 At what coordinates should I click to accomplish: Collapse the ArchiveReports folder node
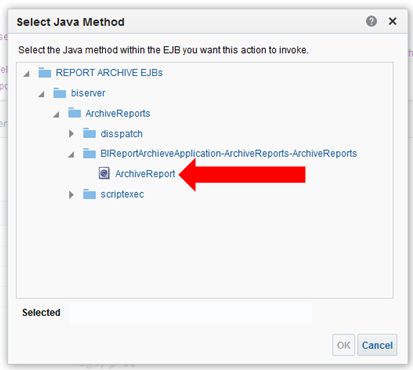56,115
